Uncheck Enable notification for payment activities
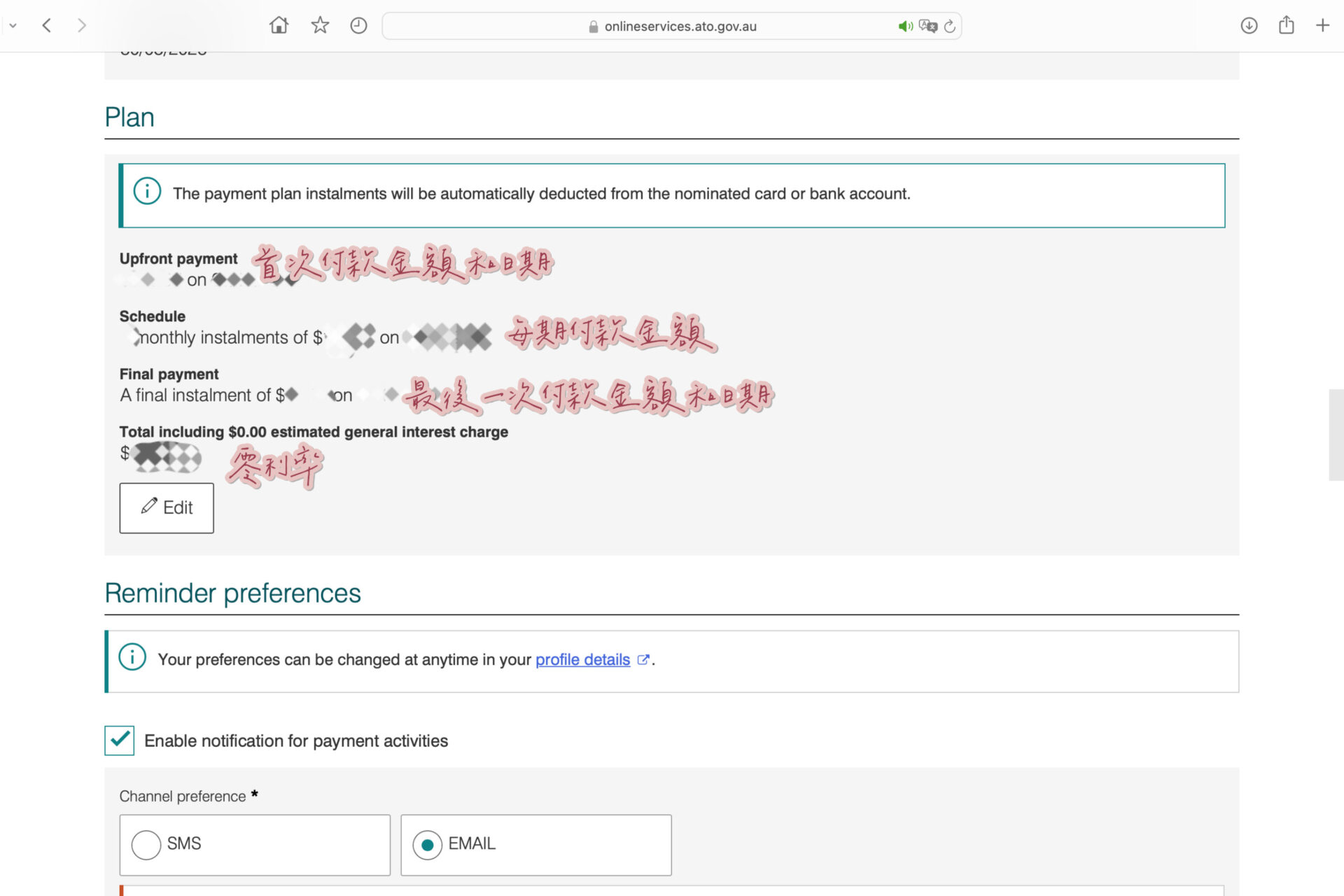Screen dimensions: 1344x896 pyautogui.click(x=120, y=740)
